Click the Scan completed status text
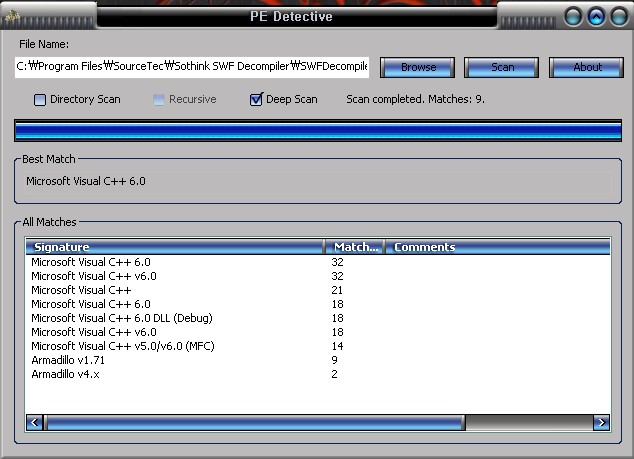This screenshot has height=459, width=634. click(415, 99)
